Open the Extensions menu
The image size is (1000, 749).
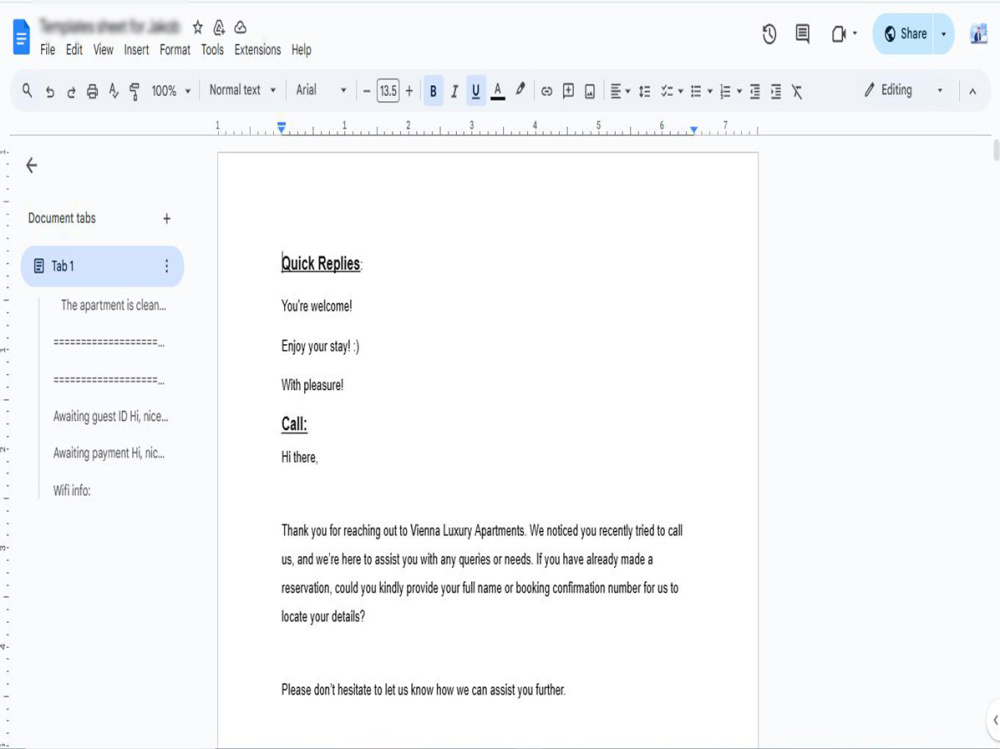coord(258,50)
